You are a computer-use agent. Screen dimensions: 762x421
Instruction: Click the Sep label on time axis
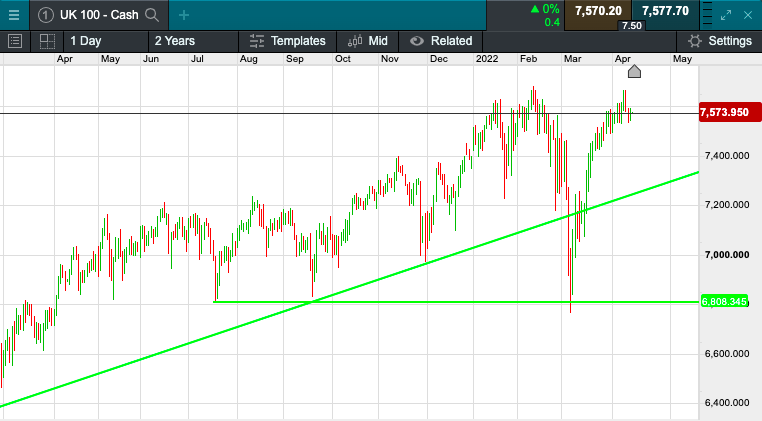pos(295,59)
